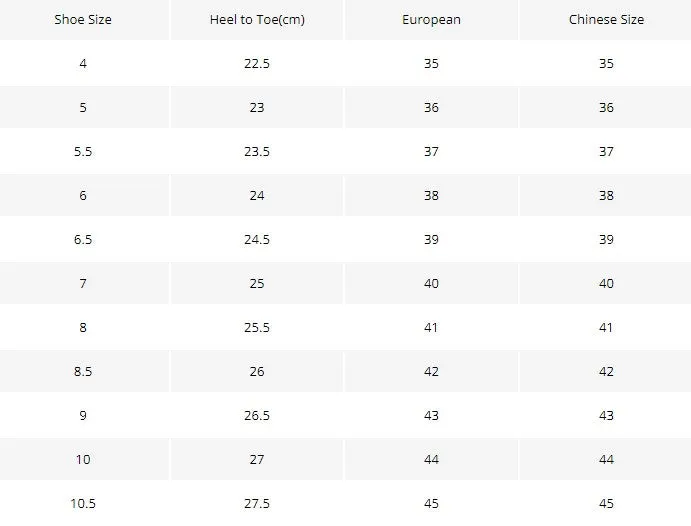Click the 26.5 cm measurement cell
Image resolution: width=691 pixels, height=526 pixels.
tap(257, 416)
